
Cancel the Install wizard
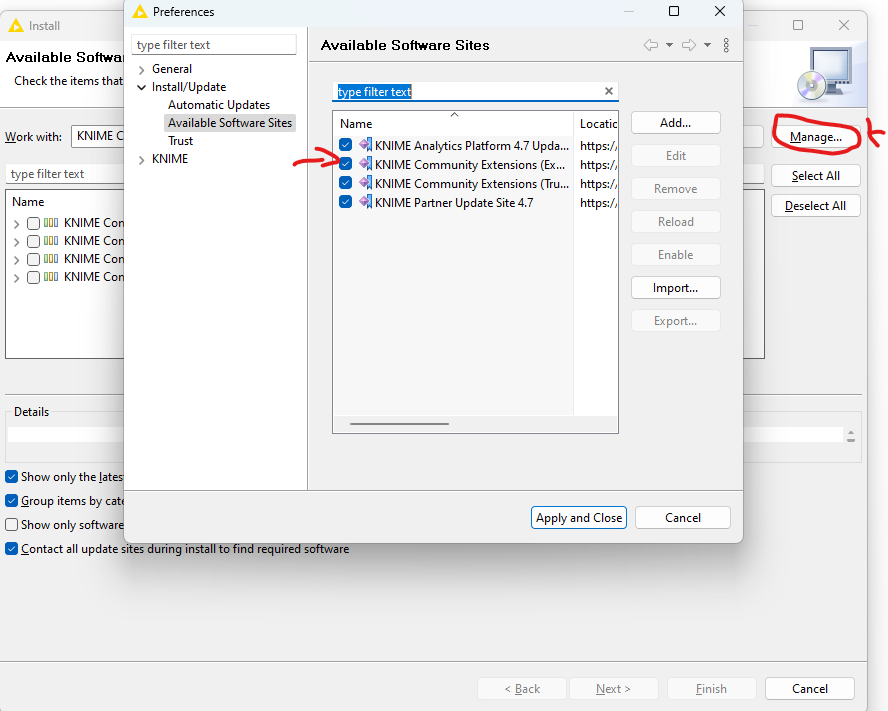(x=809, y=689)
